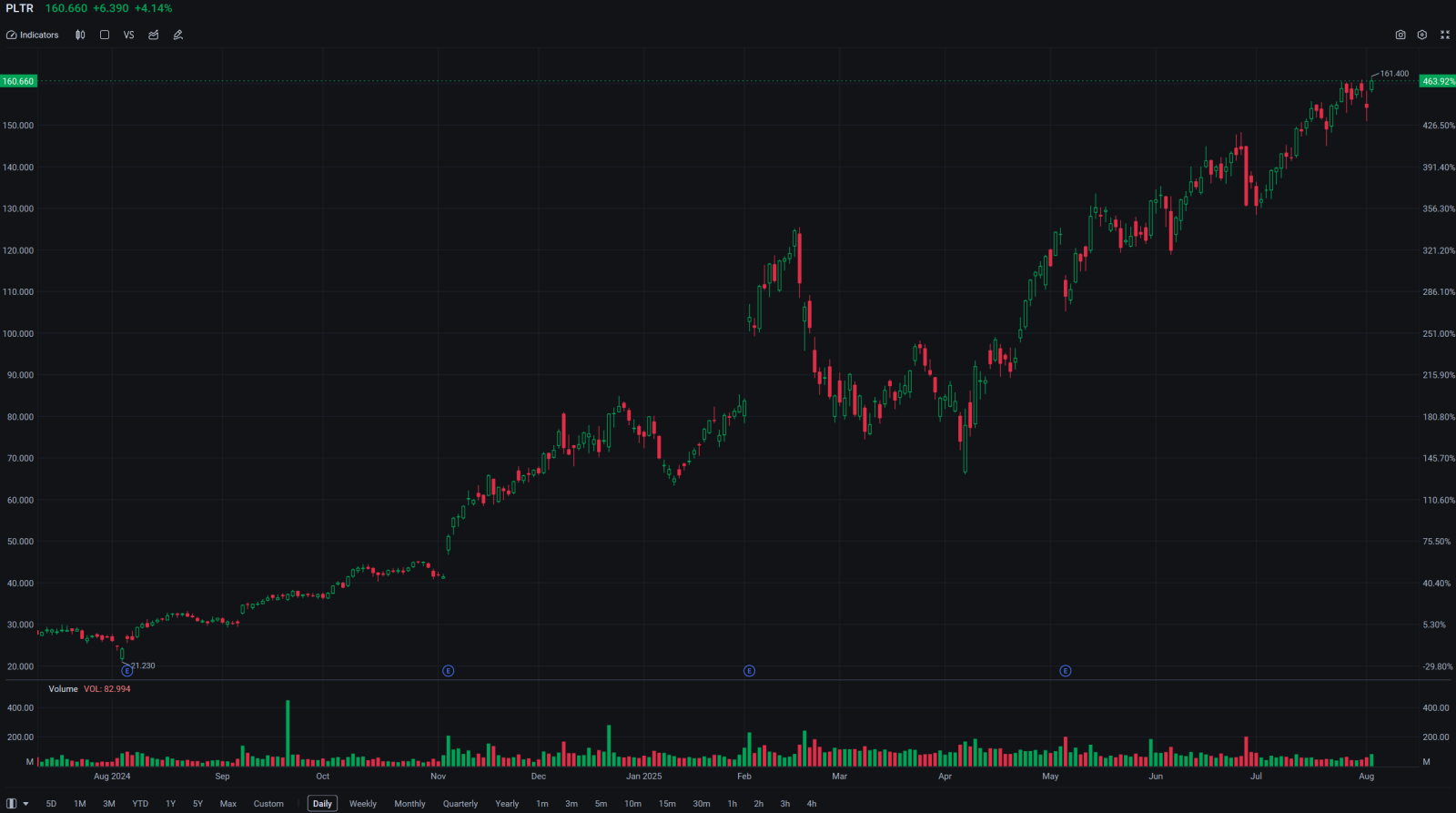Click the Nov earnings E marker
1456x813 pixels.
tap(448, 671)
